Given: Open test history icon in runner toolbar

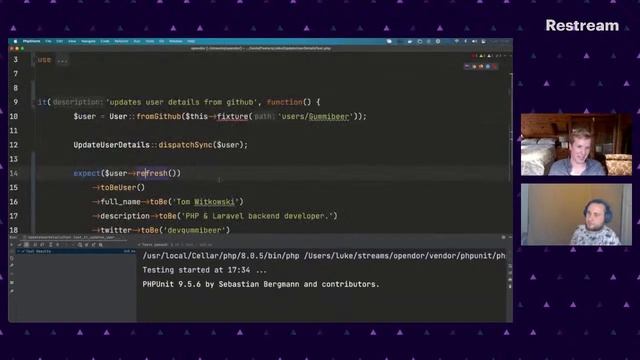Looking at the screenshot, I should (80, 245).
